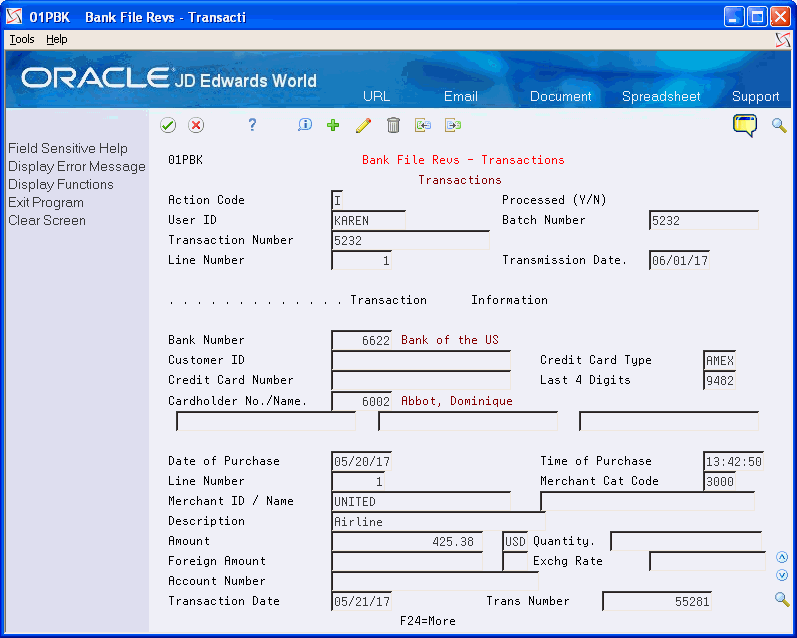
Task: Click the Credit Card Type field AMEX
Action: tap(719, 360)
